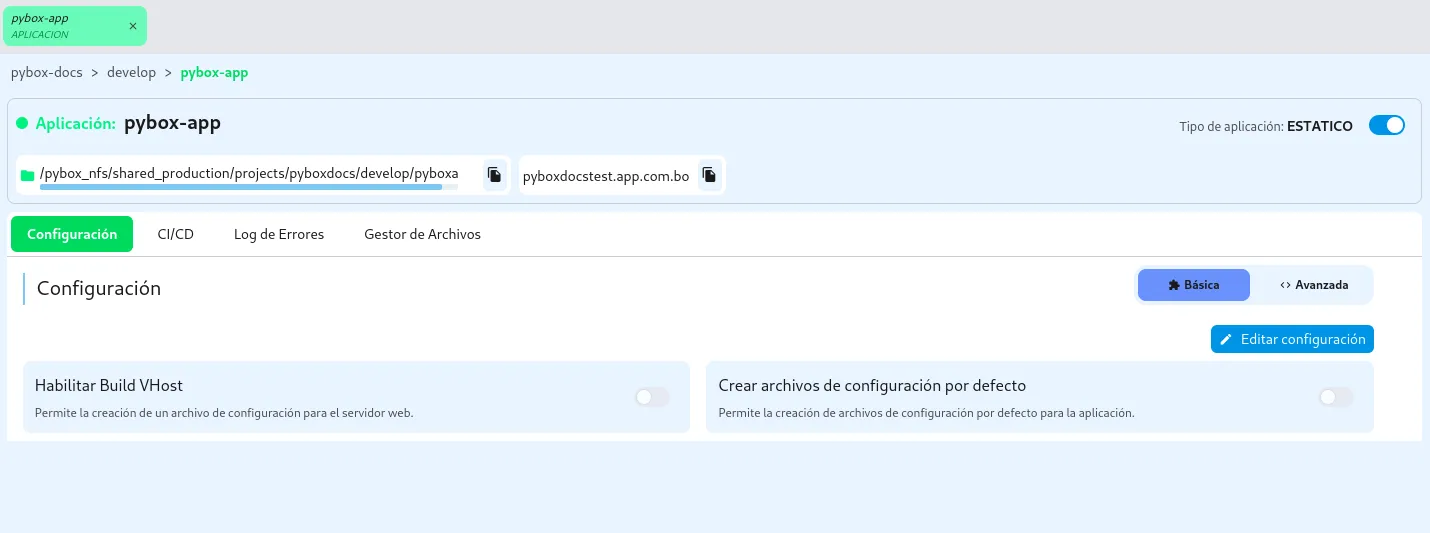Click the green application status dot
The height and width of the screenshot is (533, 1430).
[x=22, y=125]
